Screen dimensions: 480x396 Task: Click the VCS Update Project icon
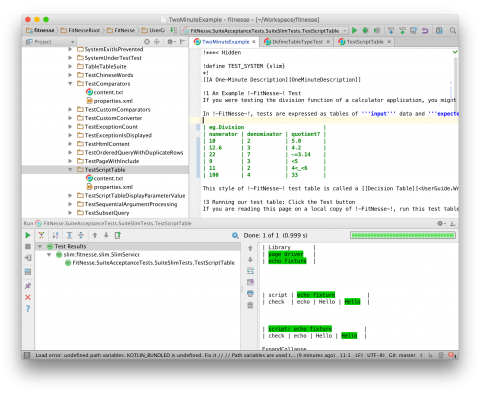(391, 30)
